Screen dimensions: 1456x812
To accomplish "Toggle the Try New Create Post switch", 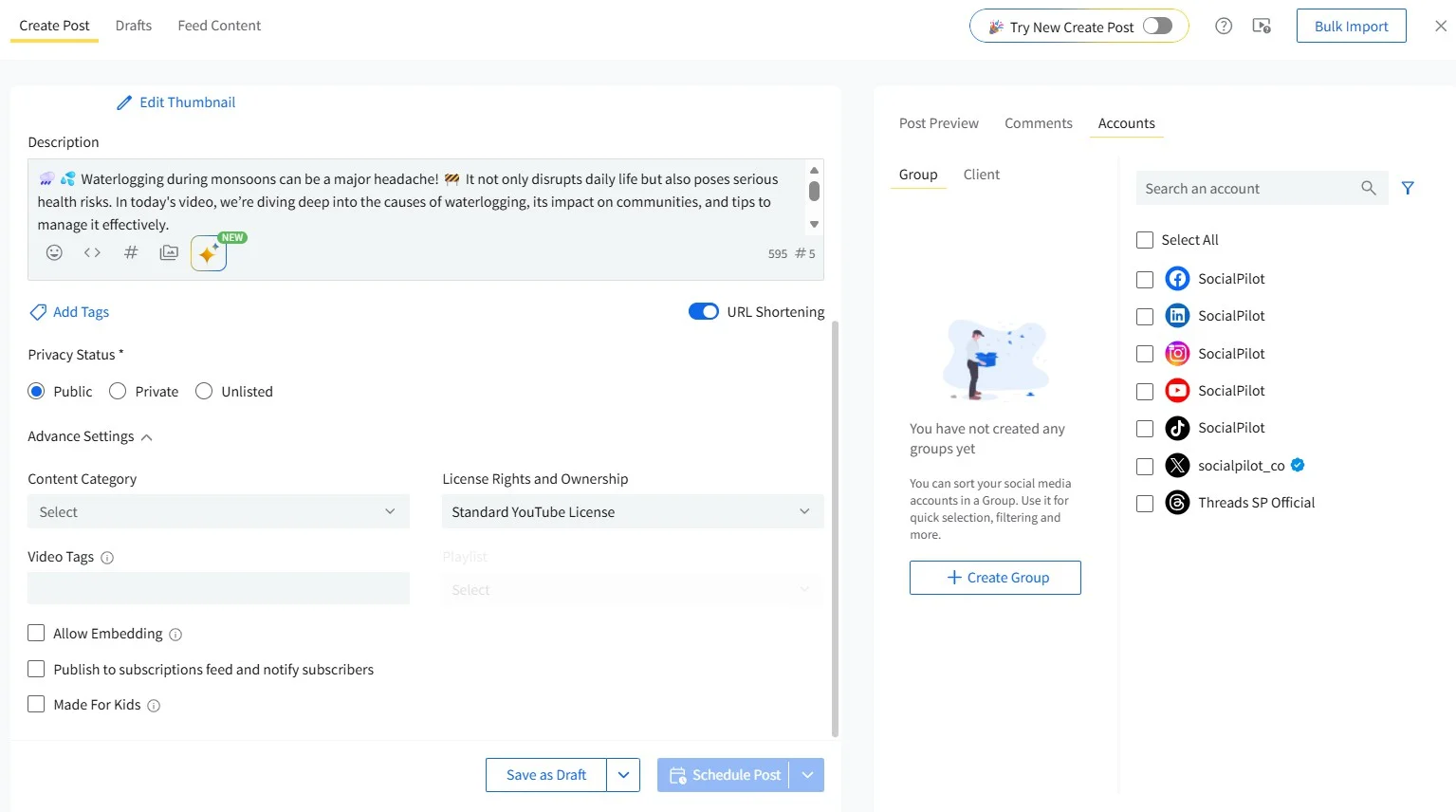I will tap(1157, 27).
